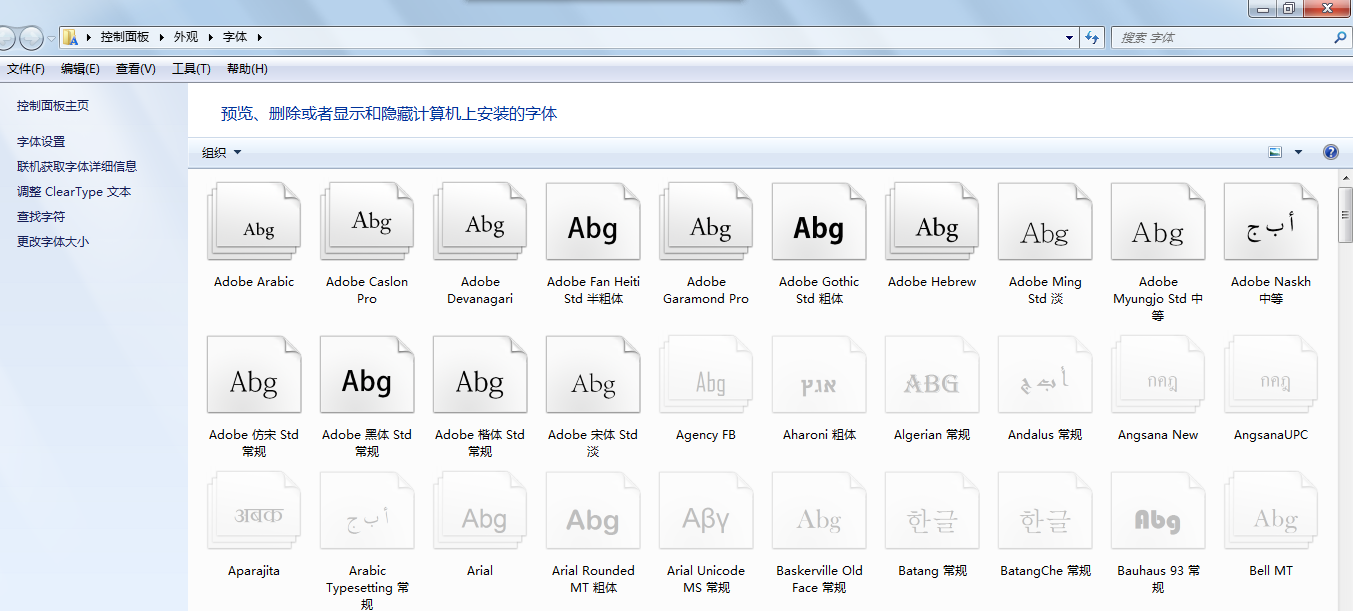
Task: Expand the 控制面板 breadcrumb arrow
Action: pos(163,37)
